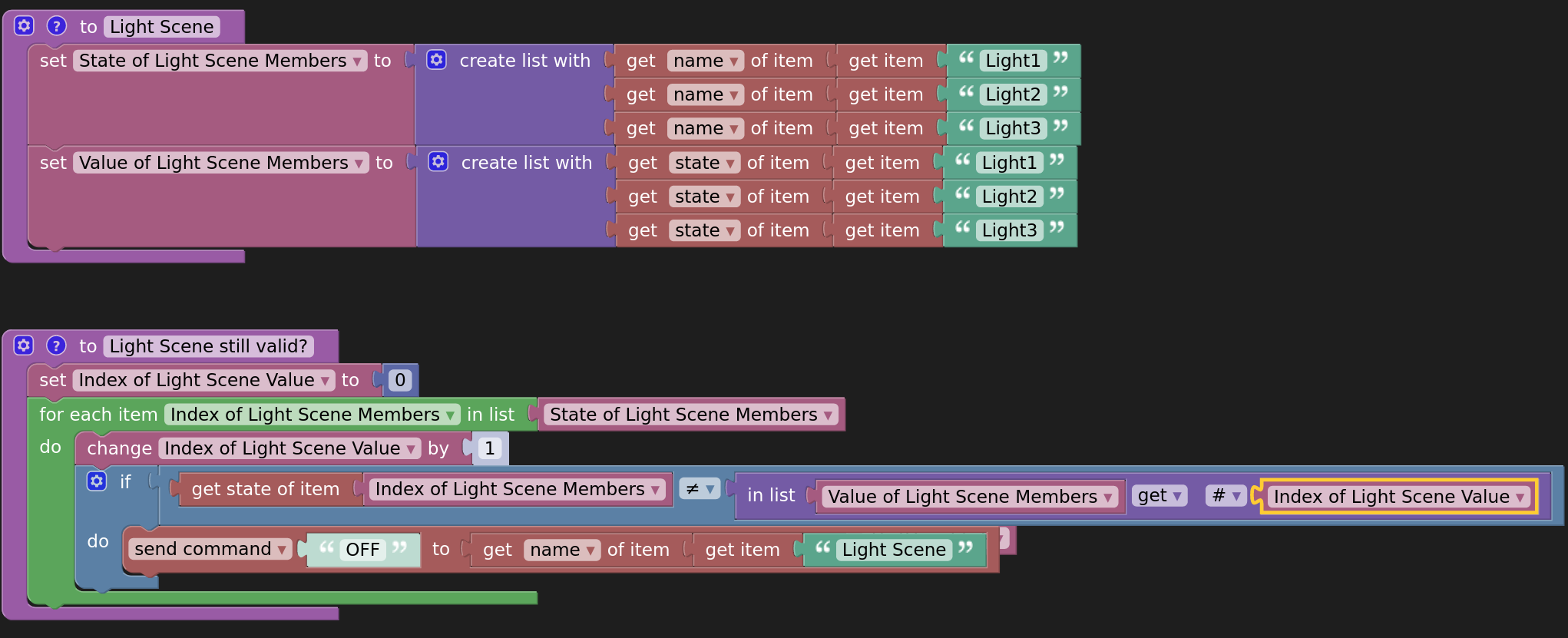This screenshot has width=1568, height=638.
Task: Edit the OFF command text field
Action: click(x=362, y=550)
